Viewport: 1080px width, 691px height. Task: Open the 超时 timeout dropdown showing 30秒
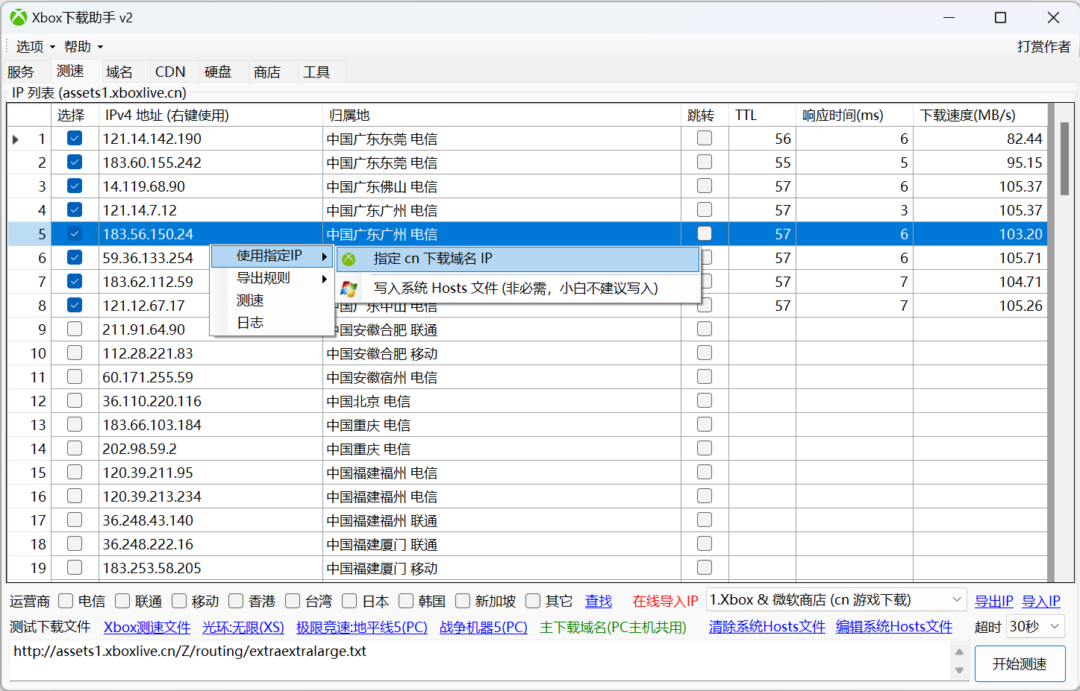[1035, 626]
